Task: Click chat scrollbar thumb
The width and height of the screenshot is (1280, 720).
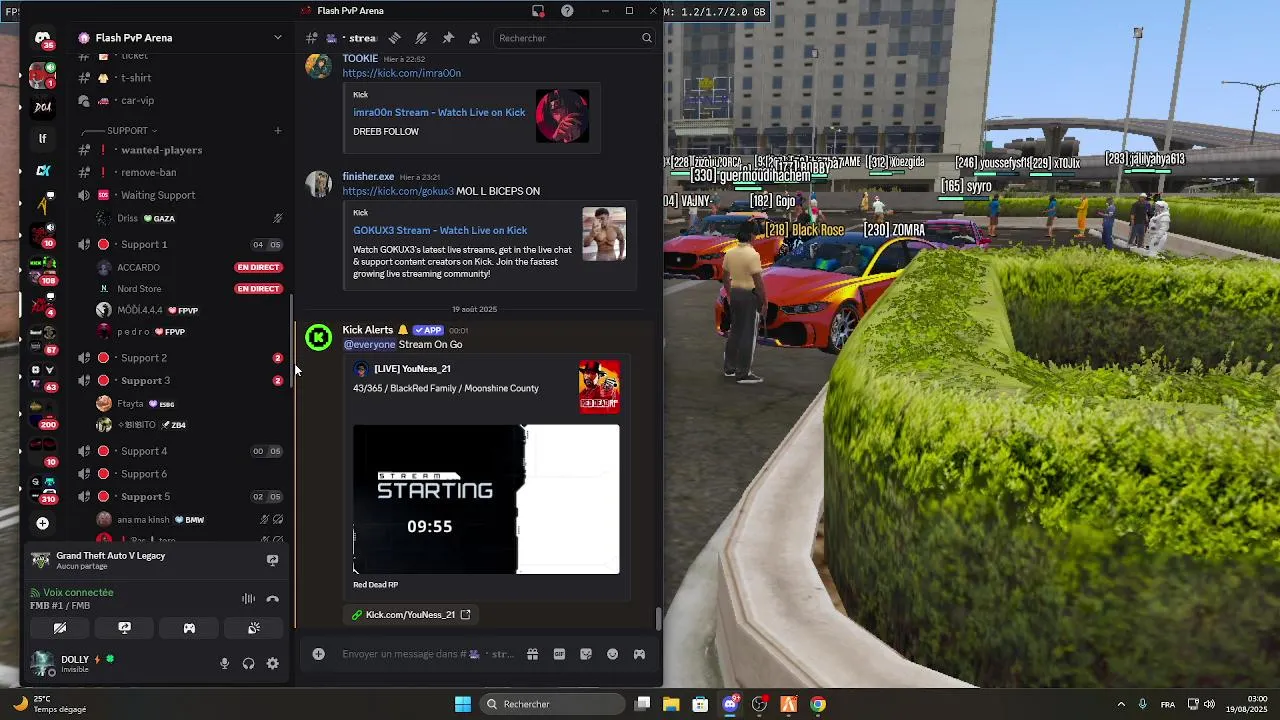Action: click(x=658, y=619)
